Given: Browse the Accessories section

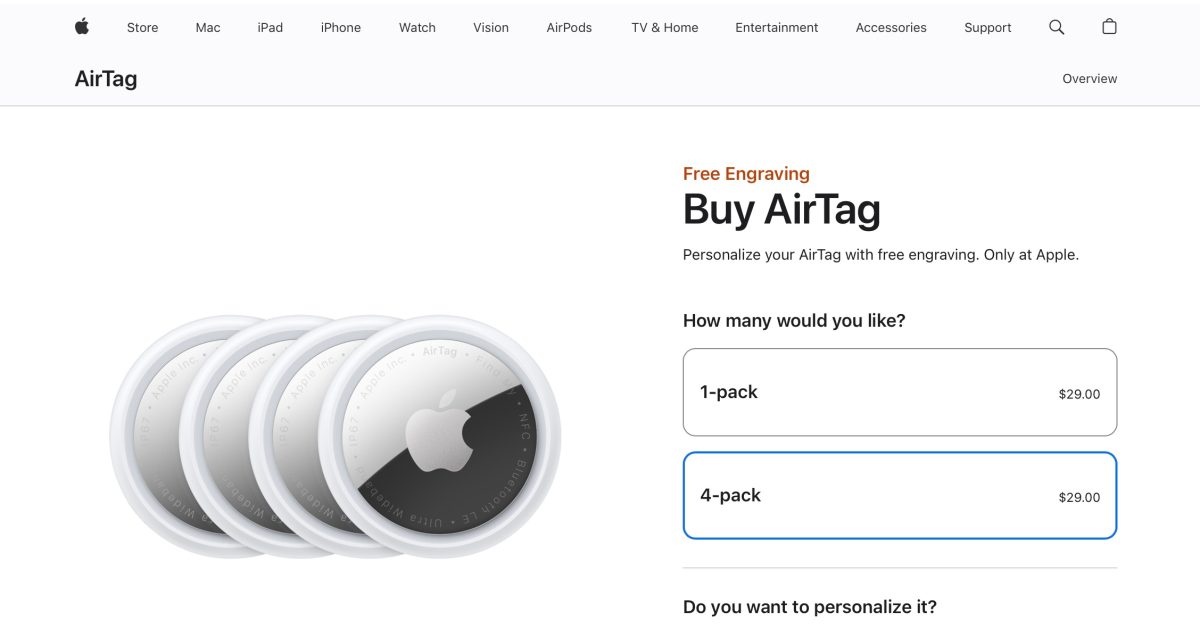Looking at the screenshot, I should [890, 27].
